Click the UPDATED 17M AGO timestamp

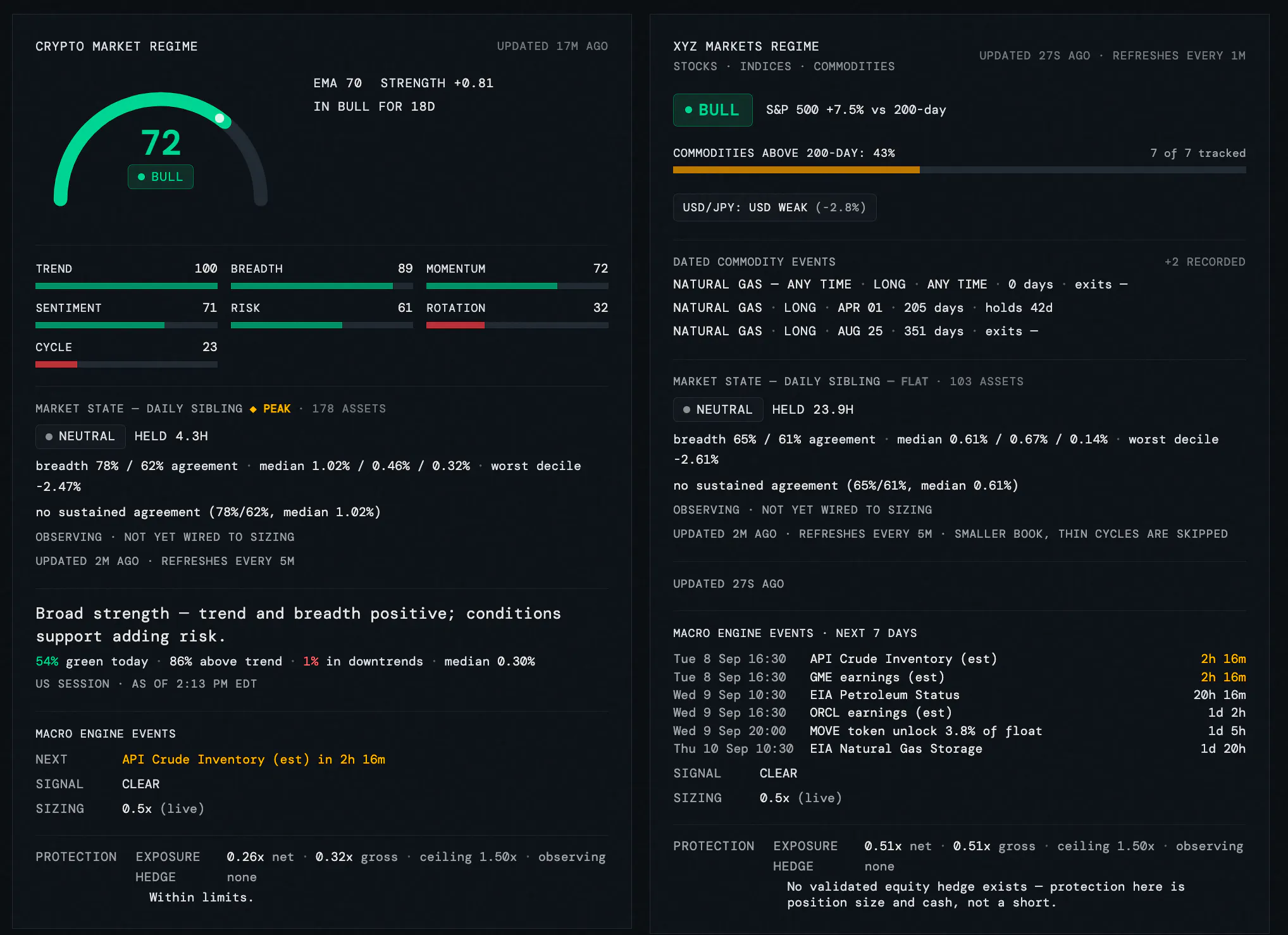point(552,46)
